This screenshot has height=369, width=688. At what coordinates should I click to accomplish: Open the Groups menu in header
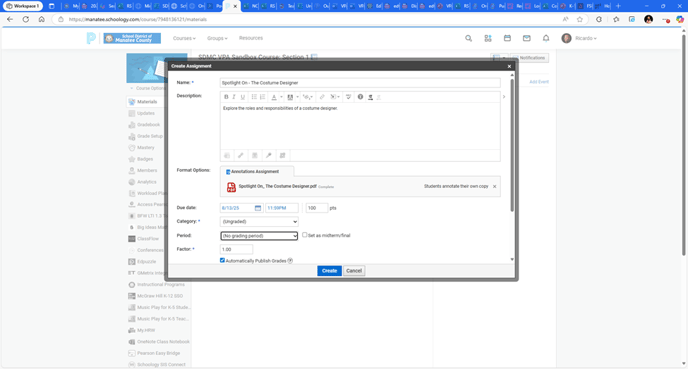click(x=217, y=38)
